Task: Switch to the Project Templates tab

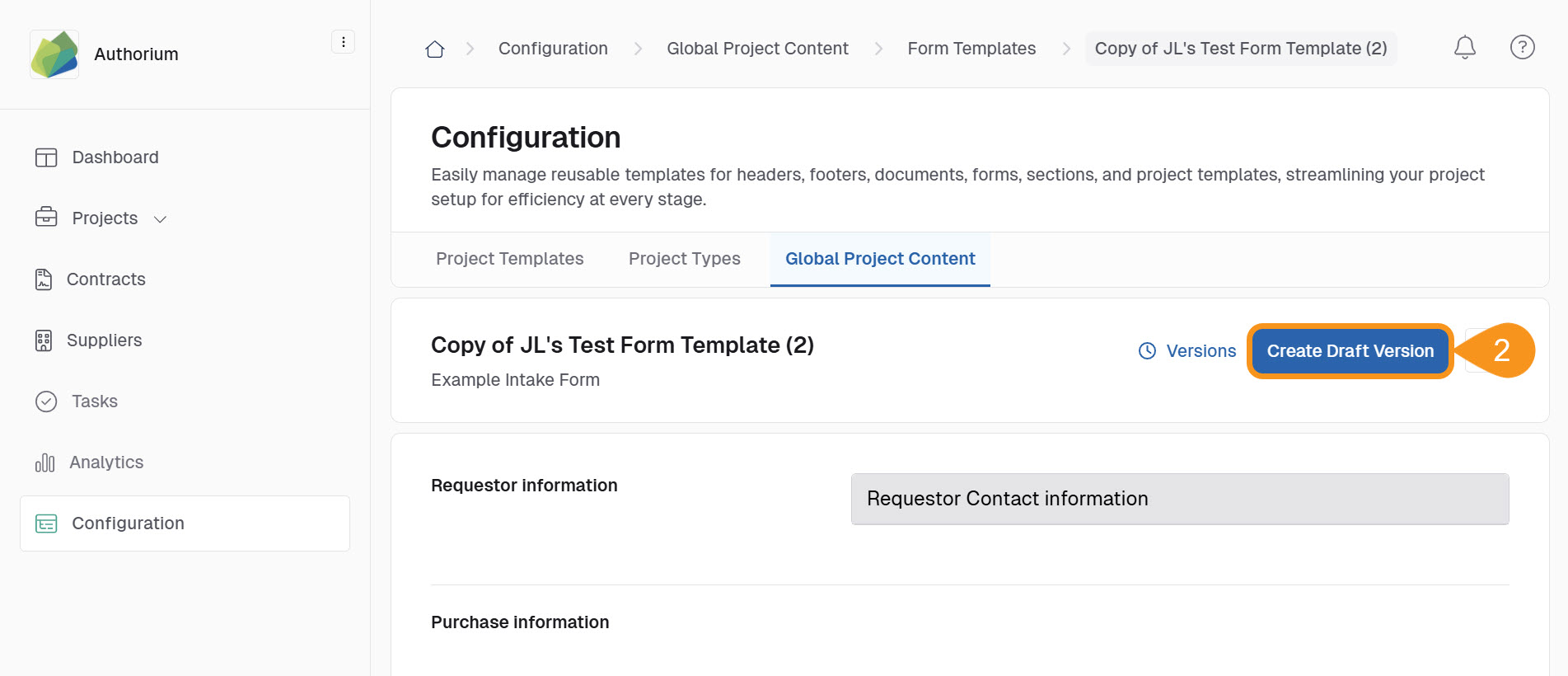Action: click(x=509, y=259)
